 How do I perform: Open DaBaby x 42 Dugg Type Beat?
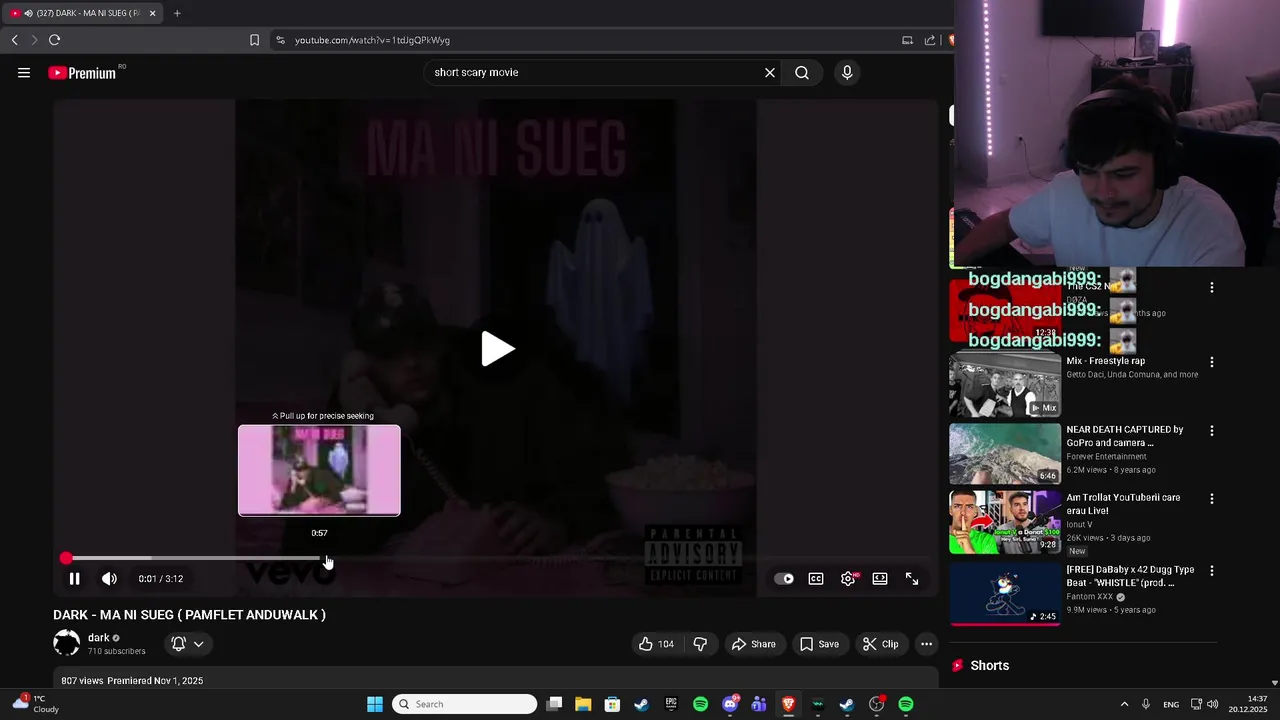click(x=1130, y=576)
